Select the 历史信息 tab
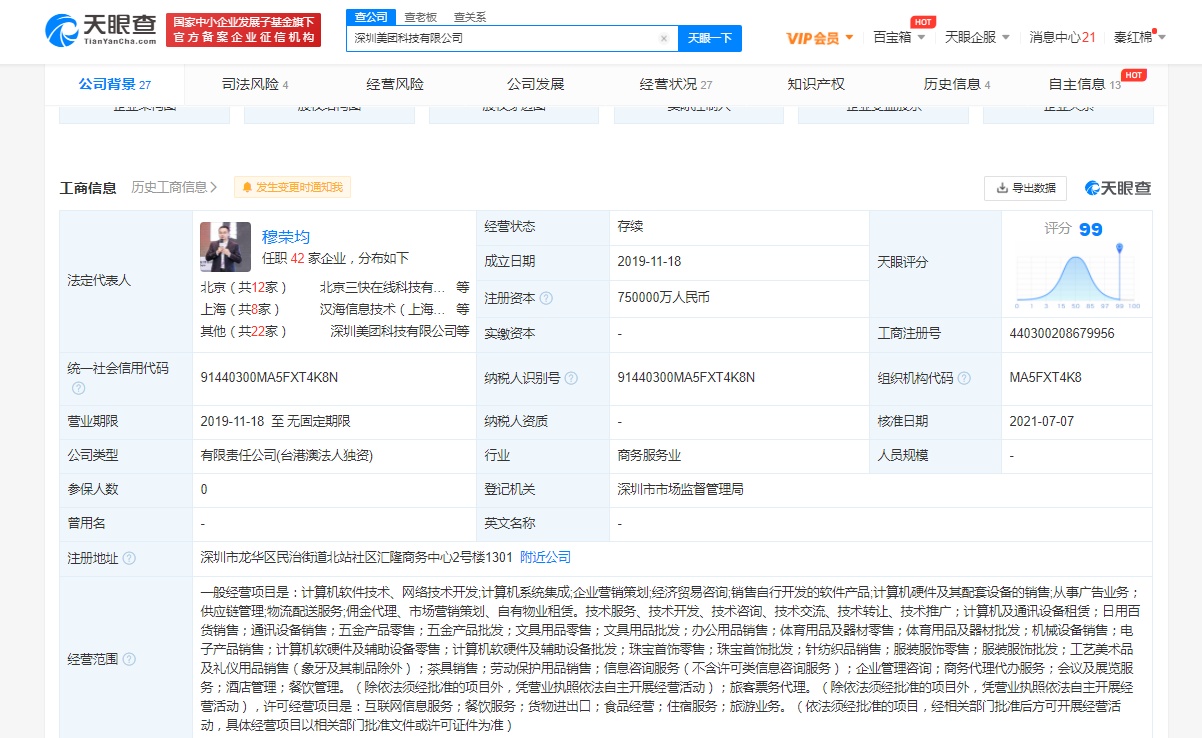This screenshot has width=1202, height=738. [x=957, y=84]
